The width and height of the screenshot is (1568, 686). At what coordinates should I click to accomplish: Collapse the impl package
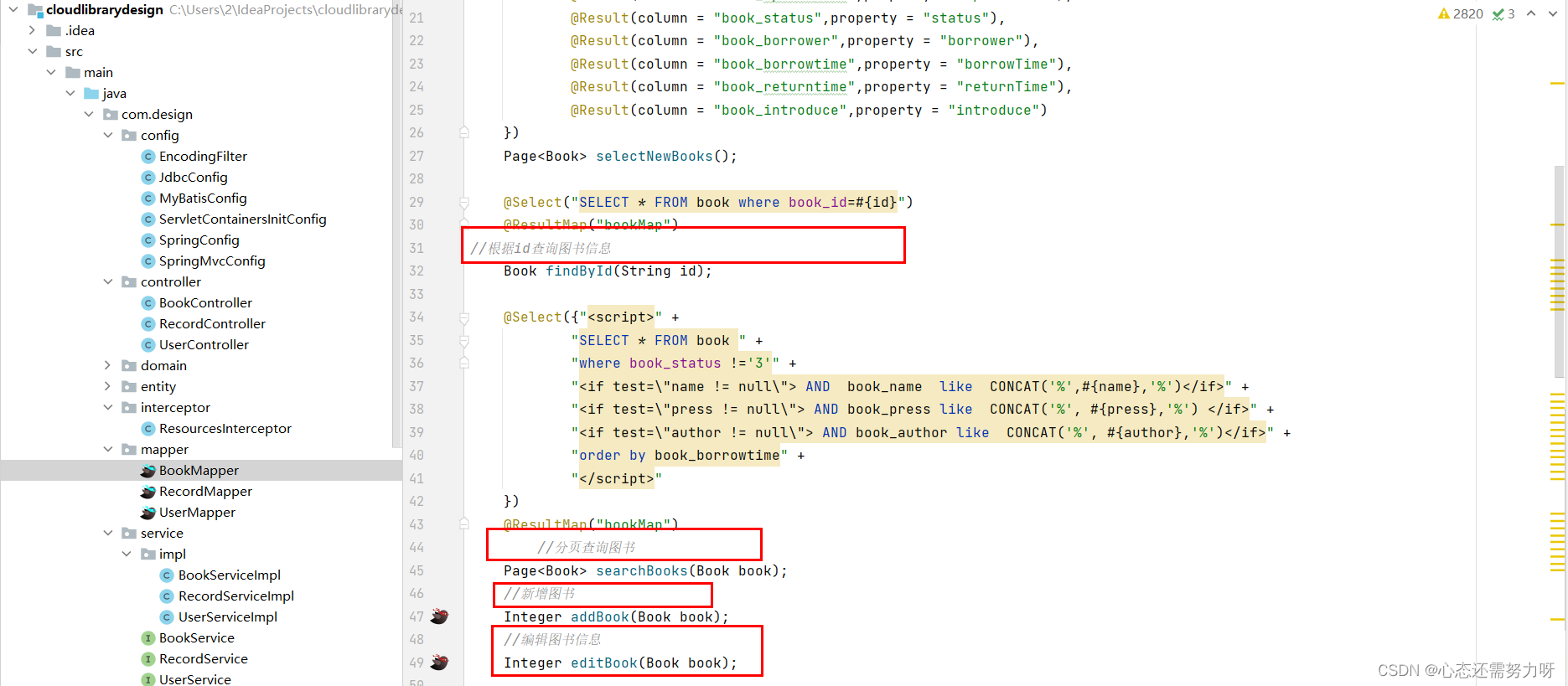[x=127, y=554]
